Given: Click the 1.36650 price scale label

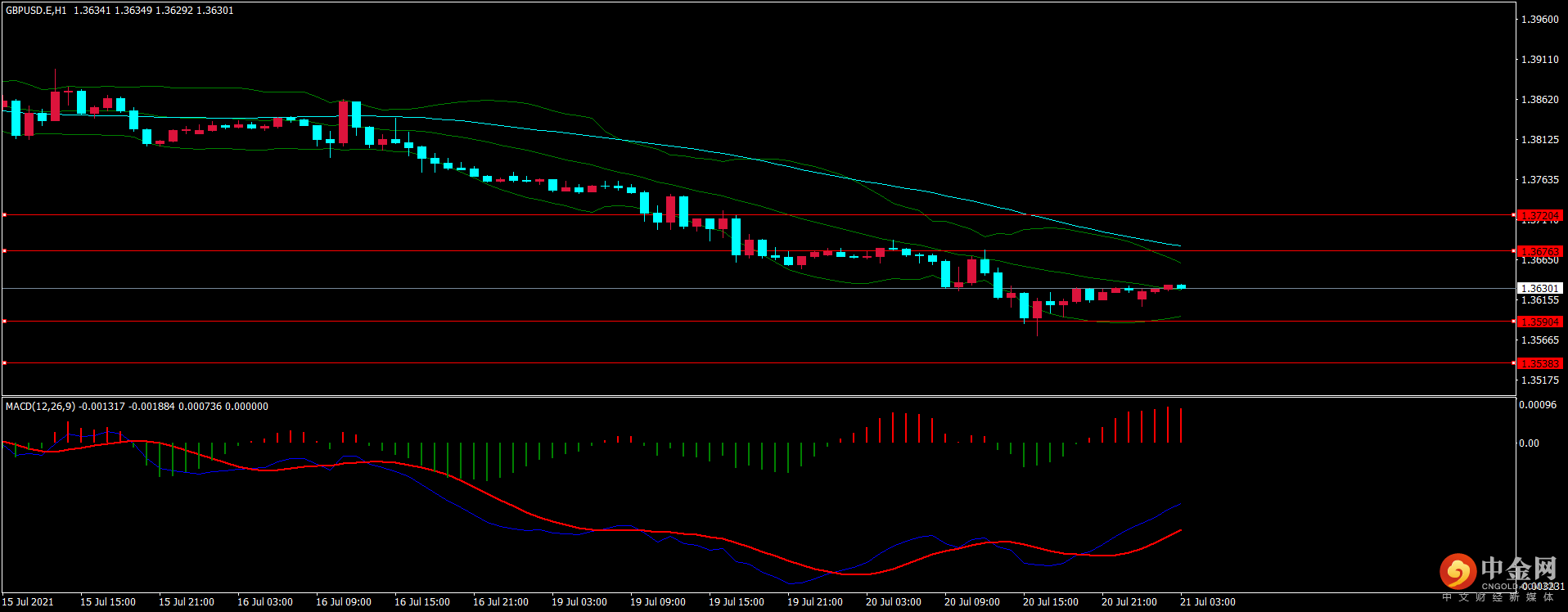Looking at the screenshot, I should click(x=1539, y=260).
